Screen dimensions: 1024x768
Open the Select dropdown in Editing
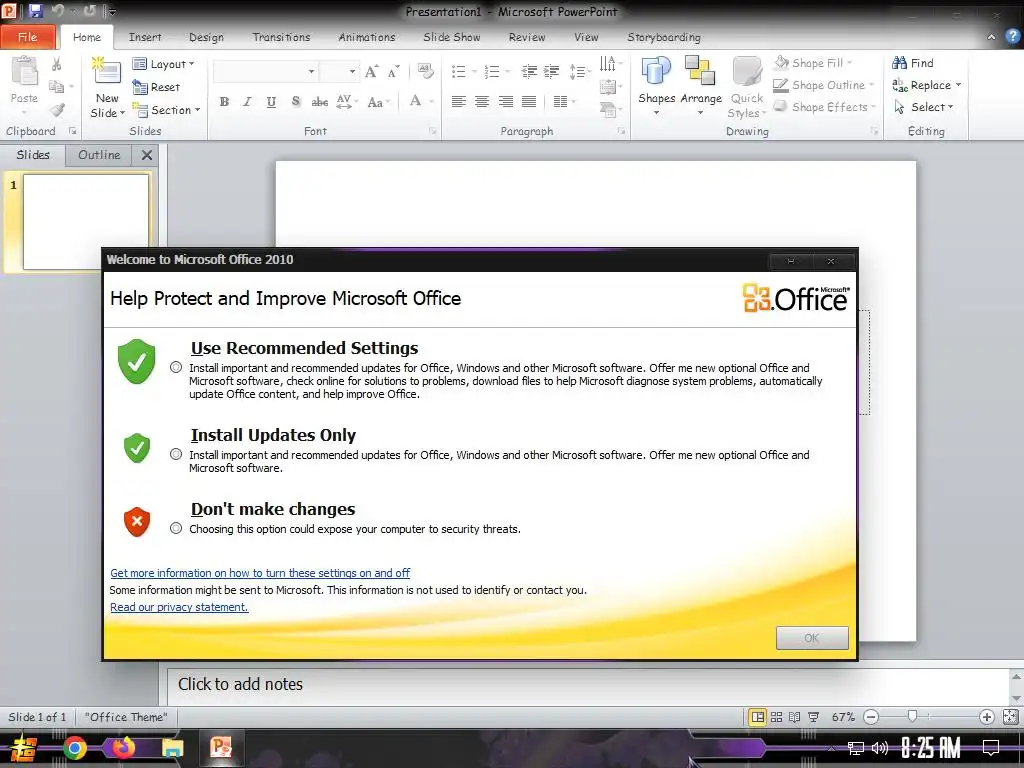pos(924,107)
